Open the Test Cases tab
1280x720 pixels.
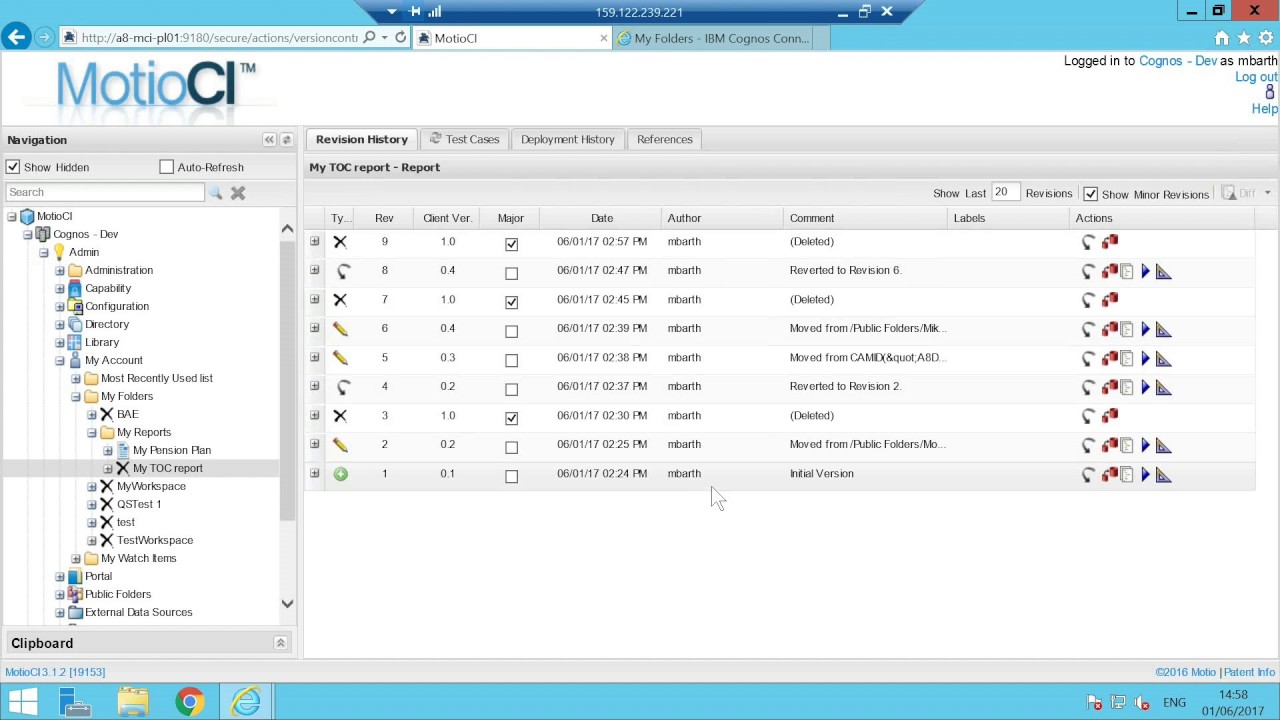(x=465, y=139)
